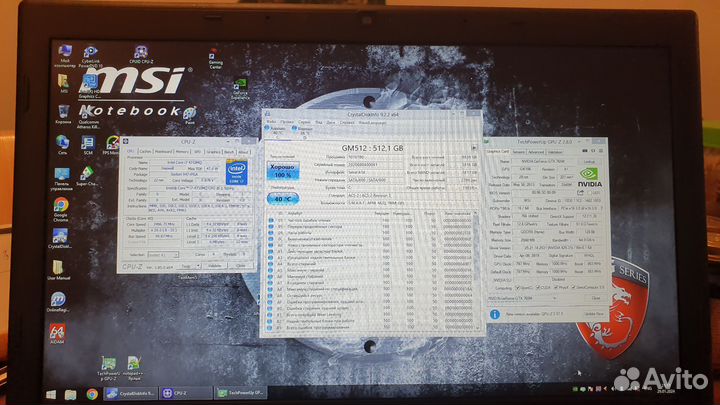720x405 pixels.
Task: Open the Recycle Bin (Корзина) icon
Action: pos(63,114)
